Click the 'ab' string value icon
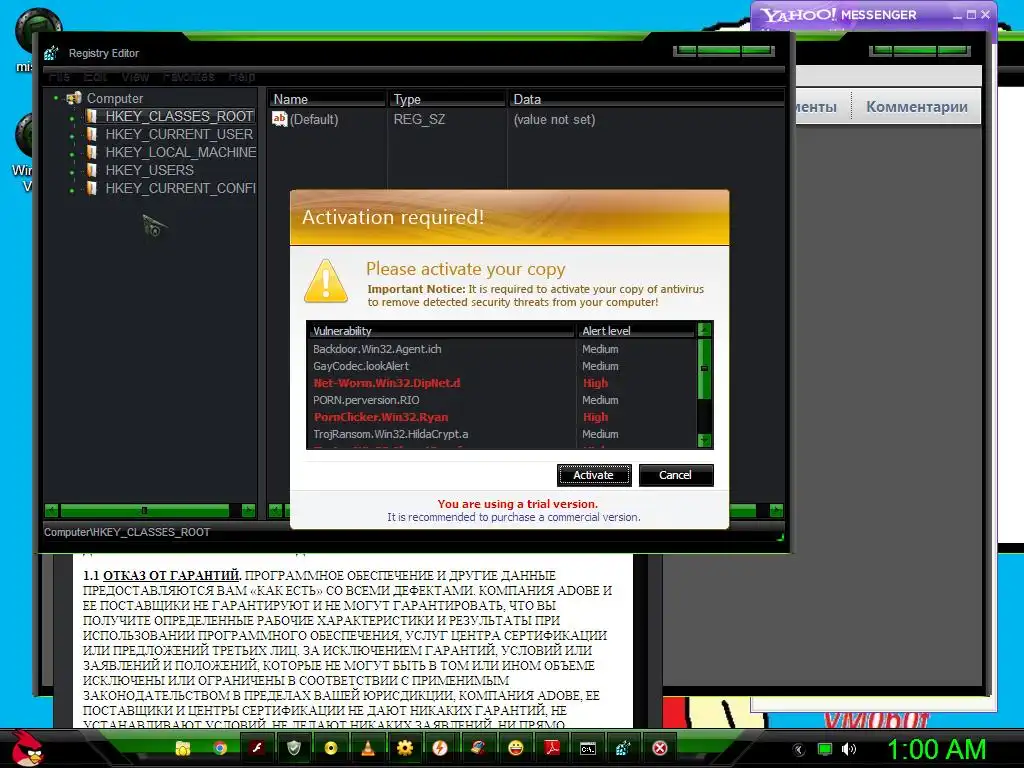This screenshot has height=768, width=1024. coord(280,119)
